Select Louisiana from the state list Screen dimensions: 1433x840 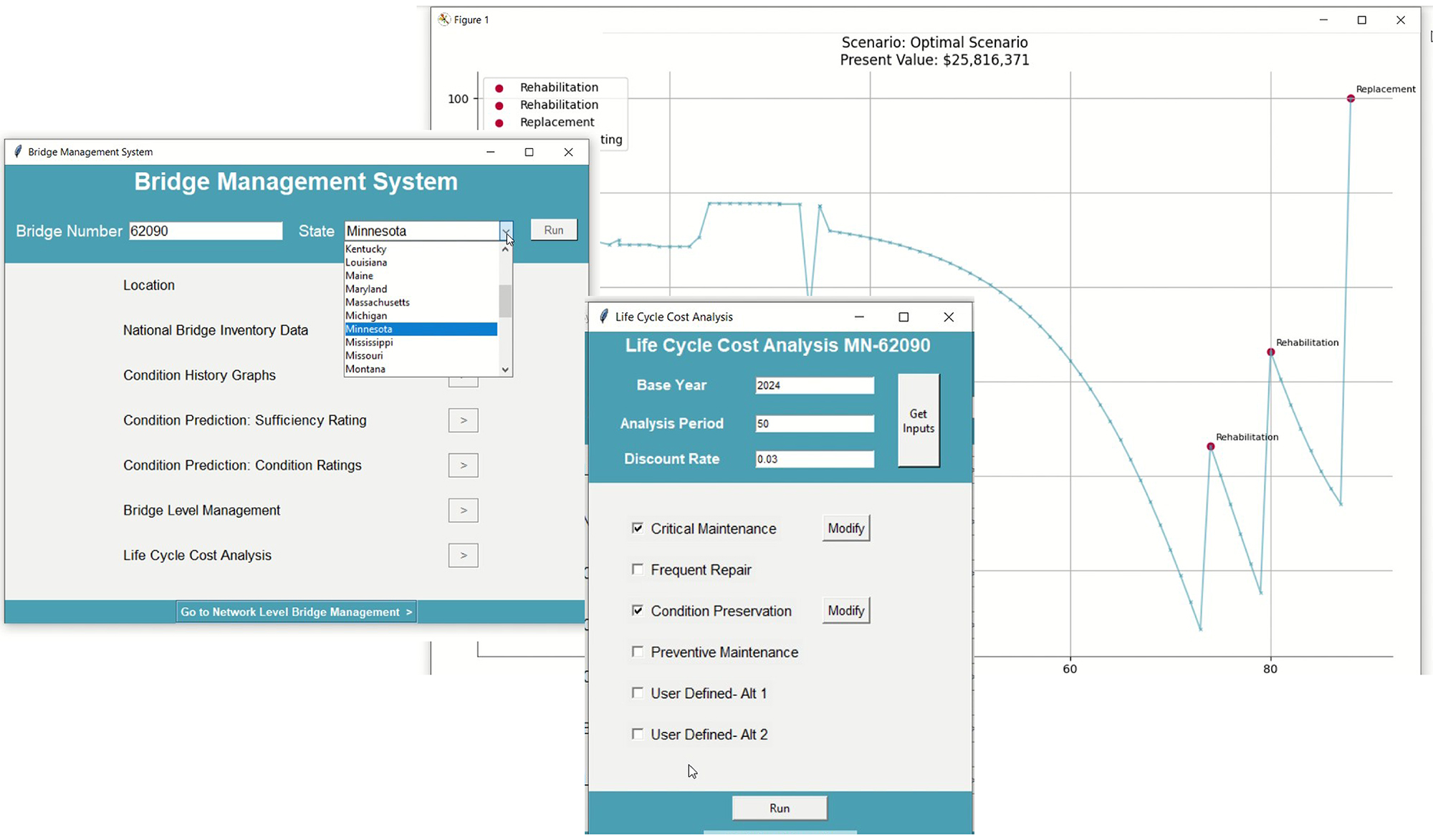(x=421, y=263)
